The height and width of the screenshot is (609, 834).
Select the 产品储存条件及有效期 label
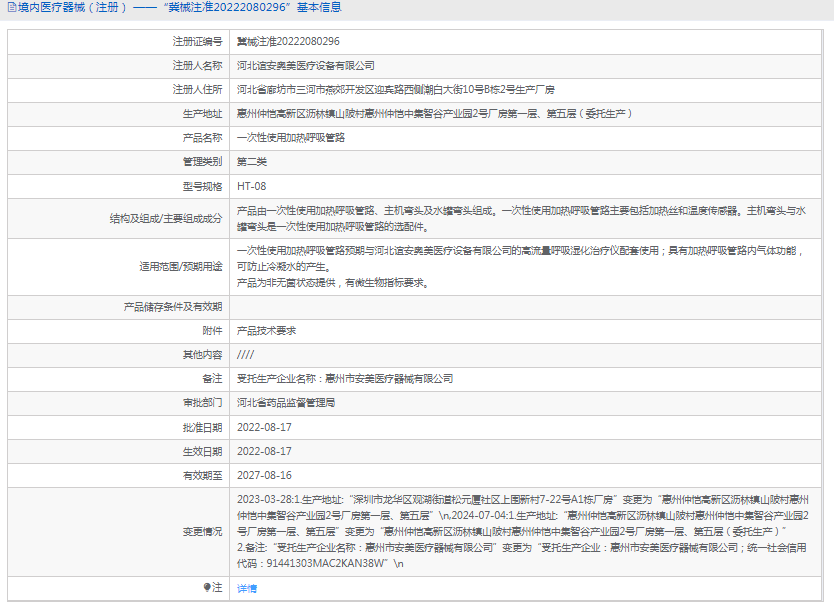[173, 307]
